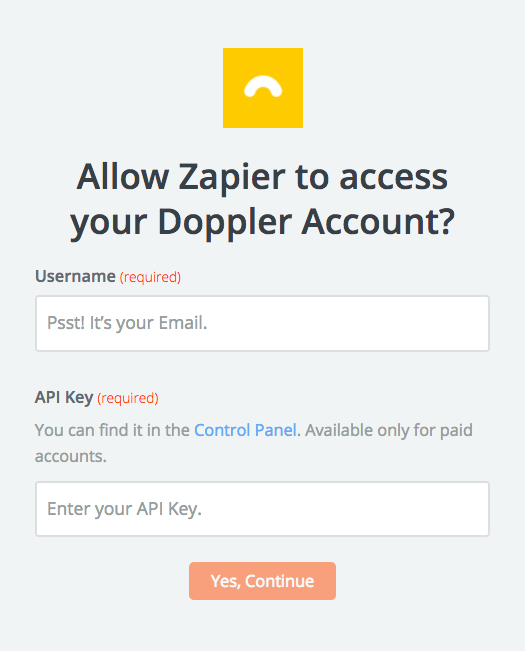Click the word 'Doppler' in the heading
This screenshot has height=651, width=525.
(225, 223)
